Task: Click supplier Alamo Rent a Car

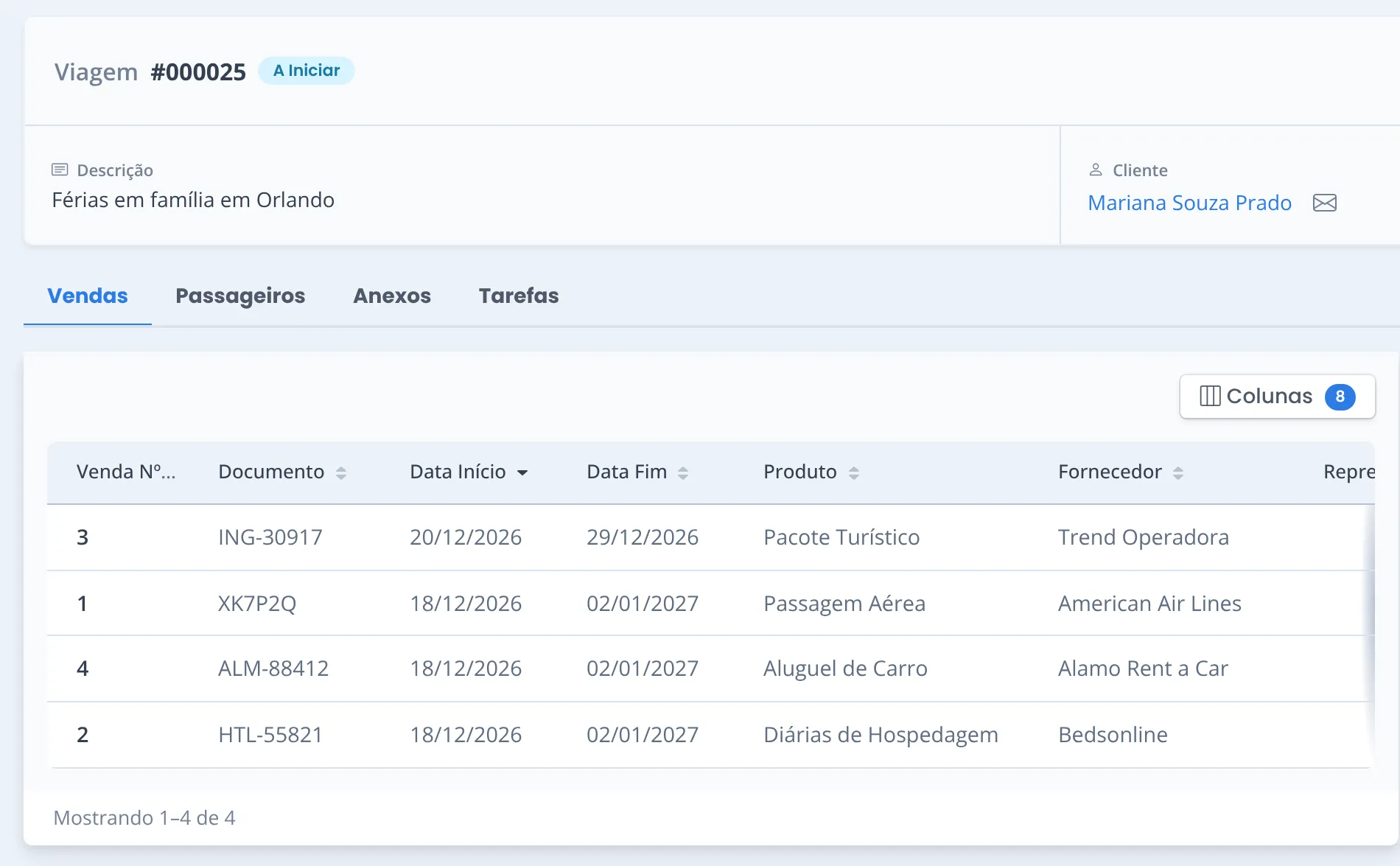Action: point(1143,668)
